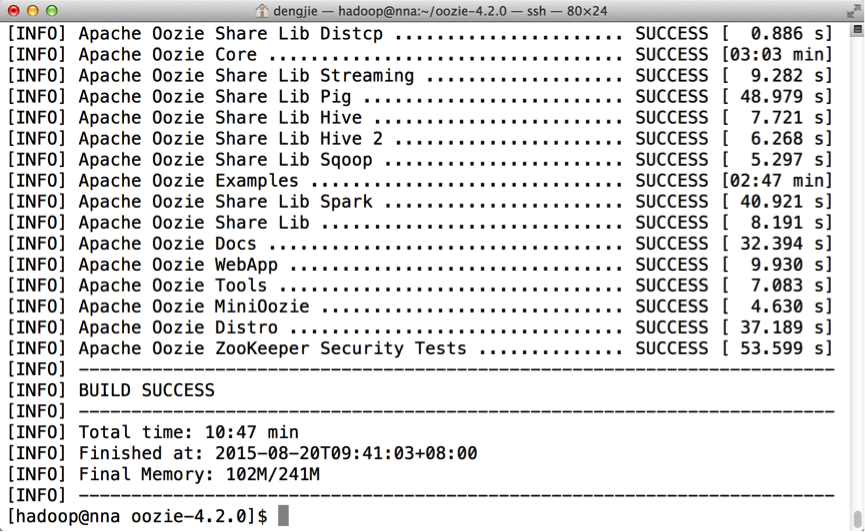Click the split pane icon below title bar
865x532 pixels.
coord(857,30)
